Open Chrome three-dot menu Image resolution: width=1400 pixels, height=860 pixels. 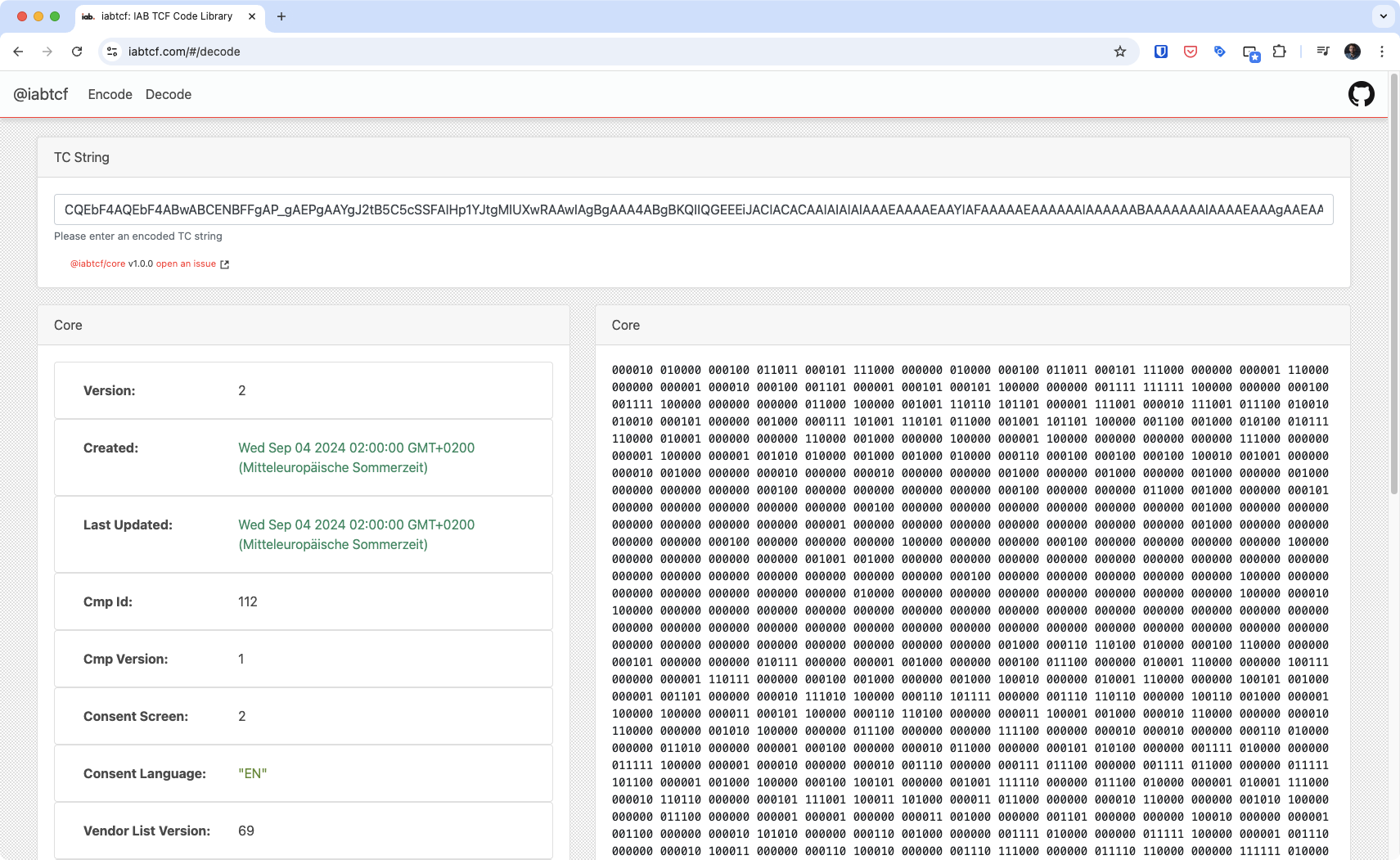pyautogui.click(x=1382, y=52)
